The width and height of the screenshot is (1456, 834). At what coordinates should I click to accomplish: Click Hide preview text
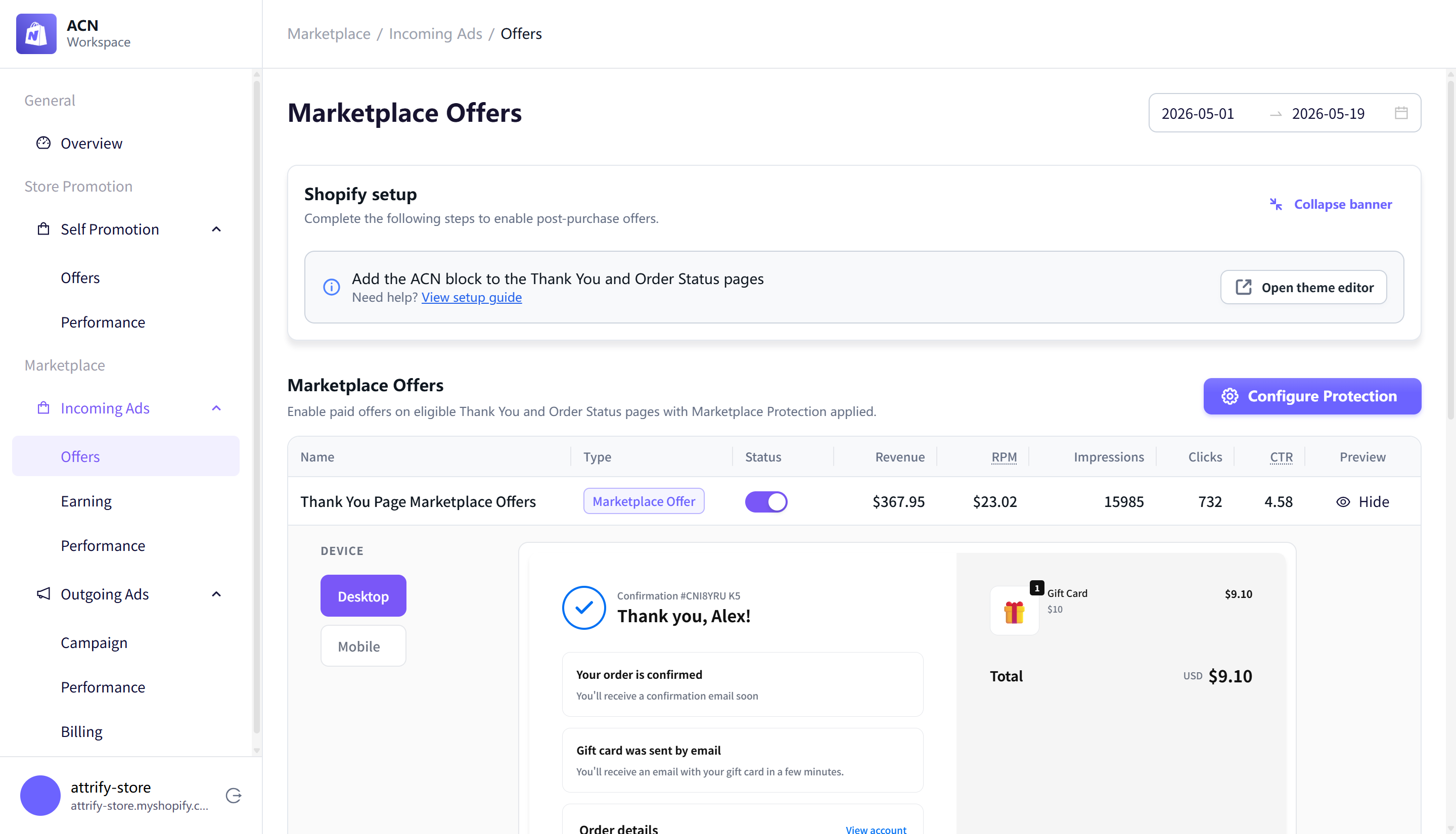pos(1374,502)
